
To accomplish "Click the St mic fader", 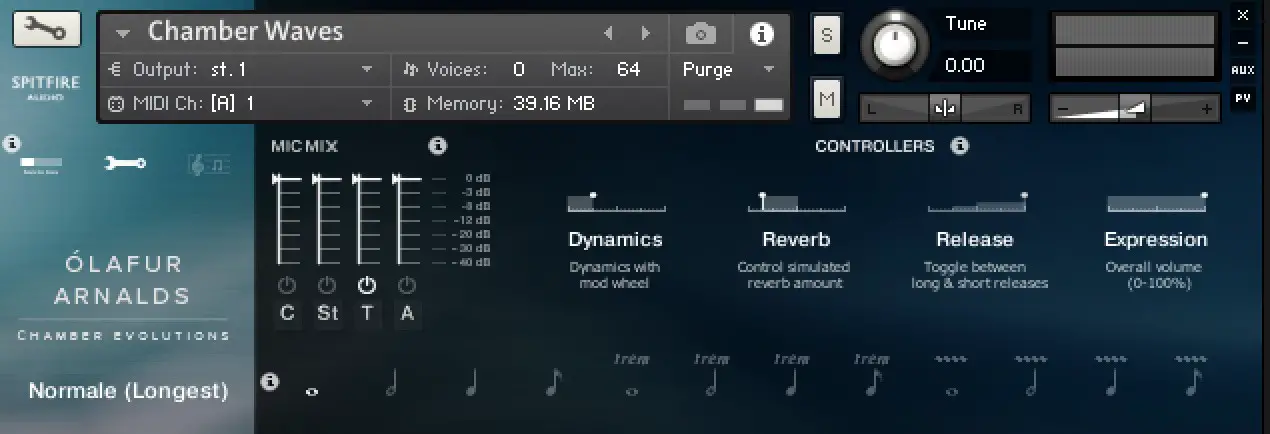I will [327, 218].
